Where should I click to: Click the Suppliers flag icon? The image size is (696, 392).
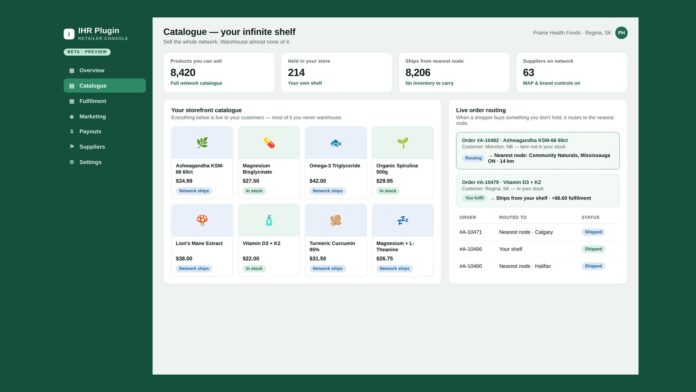coord(71,147)
